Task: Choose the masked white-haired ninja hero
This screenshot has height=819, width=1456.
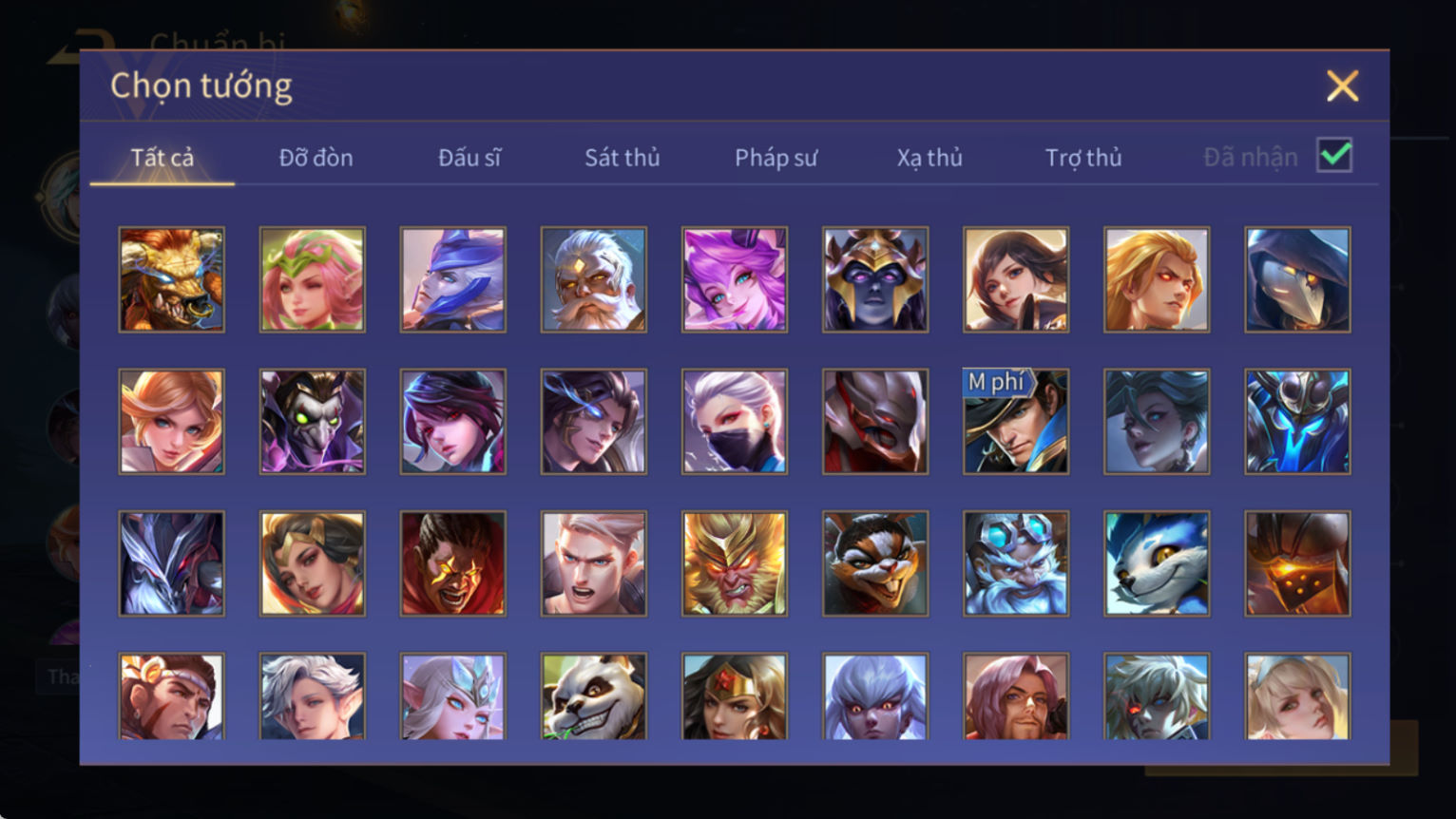Action: click(735, 422)
